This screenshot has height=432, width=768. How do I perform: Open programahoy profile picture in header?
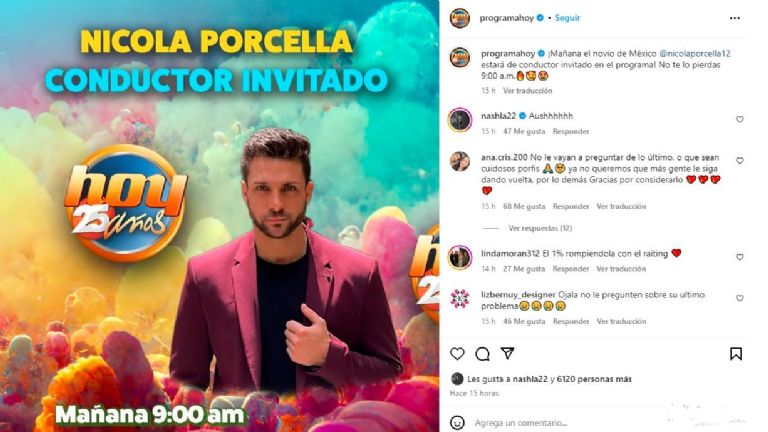pyautogui.click(x=460, y=18)
